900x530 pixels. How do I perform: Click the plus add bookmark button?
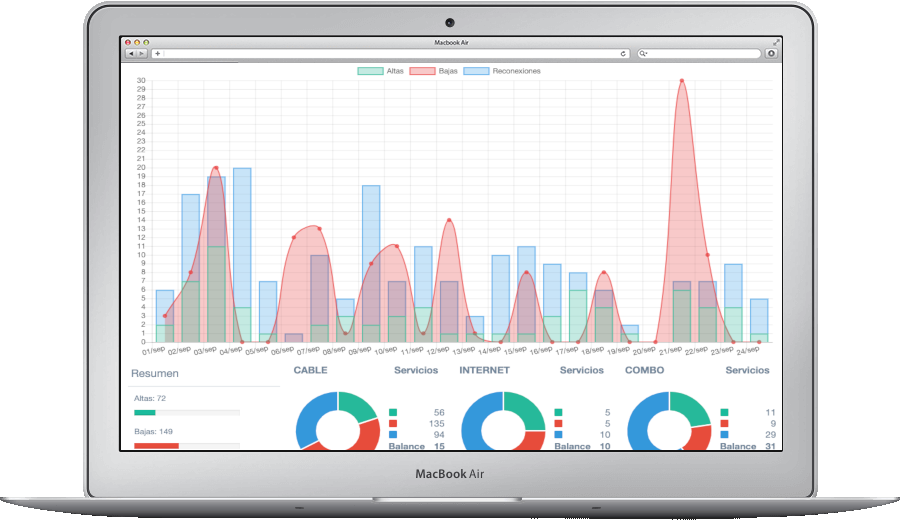coord(157,53)
